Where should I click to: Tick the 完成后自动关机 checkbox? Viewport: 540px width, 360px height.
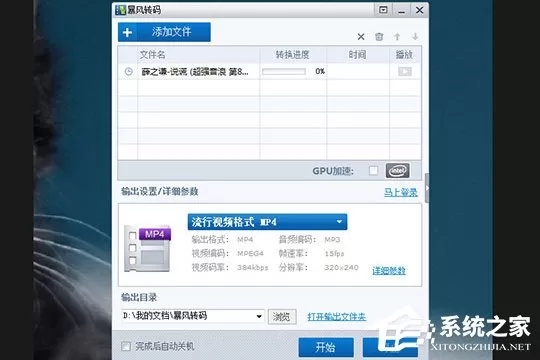[x=126, y=346]
